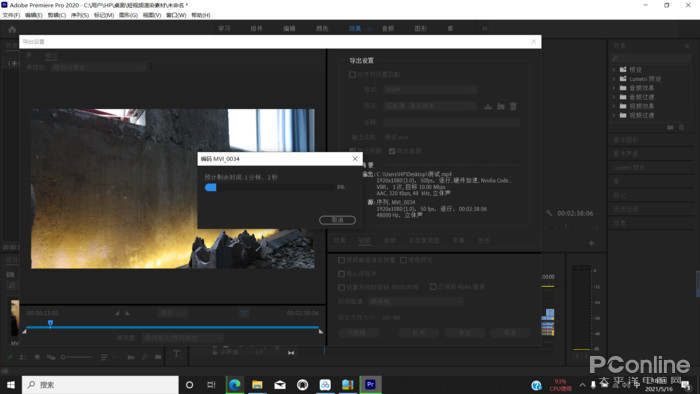The image size is (700, 394).
Task: Click the Comments input field in export settings
Action: point(452,122)
